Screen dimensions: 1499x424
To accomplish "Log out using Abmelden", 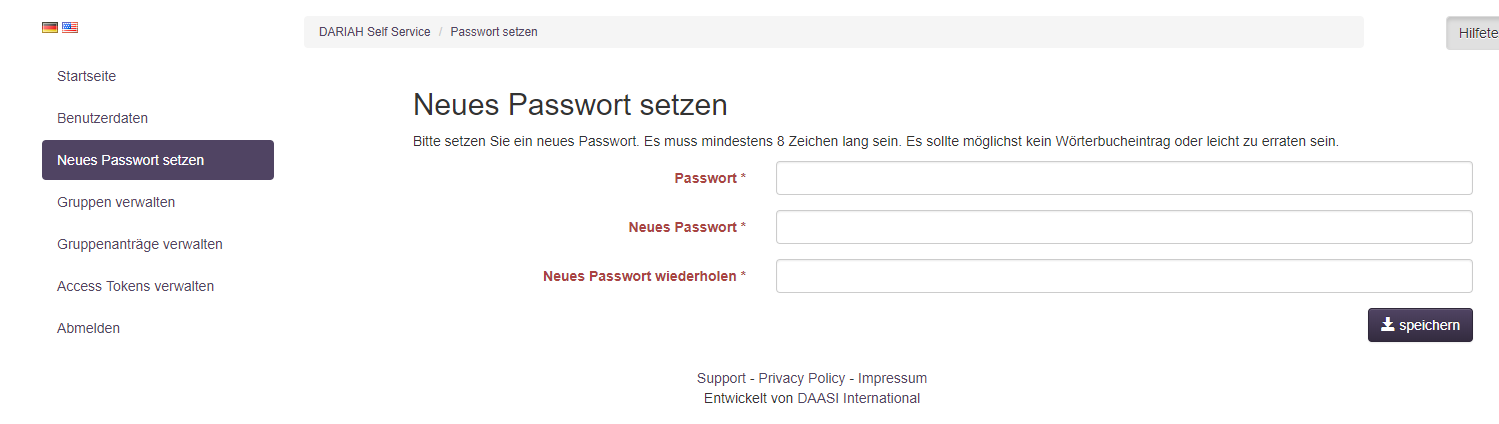I will 88,328.
